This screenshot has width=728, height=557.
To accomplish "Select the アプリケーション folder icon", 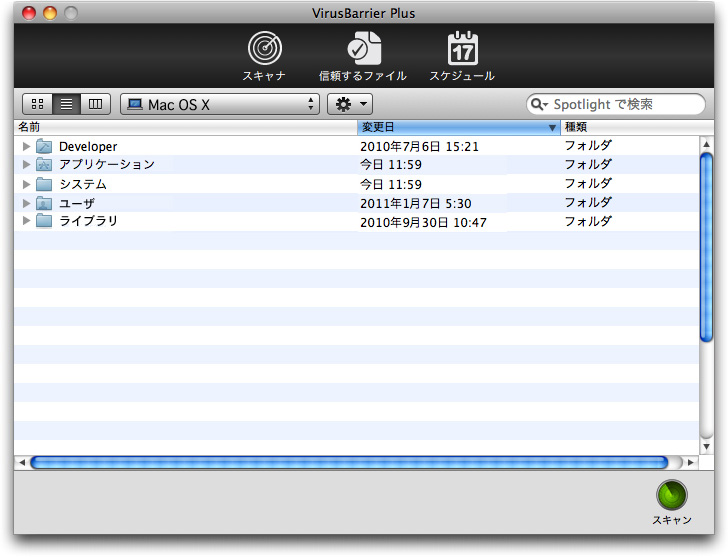I will [44, 164].
